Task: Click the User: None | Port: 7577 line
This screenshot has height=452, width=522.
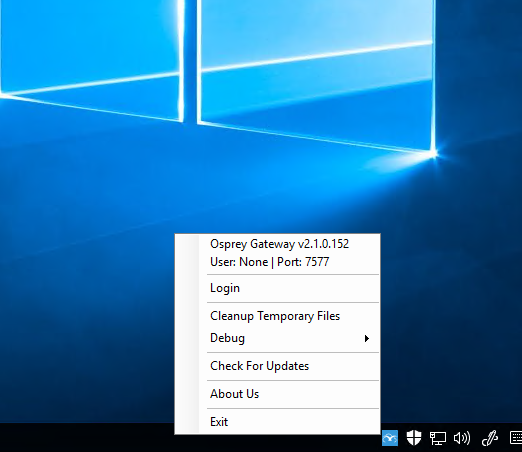Action: coord(270,262)
